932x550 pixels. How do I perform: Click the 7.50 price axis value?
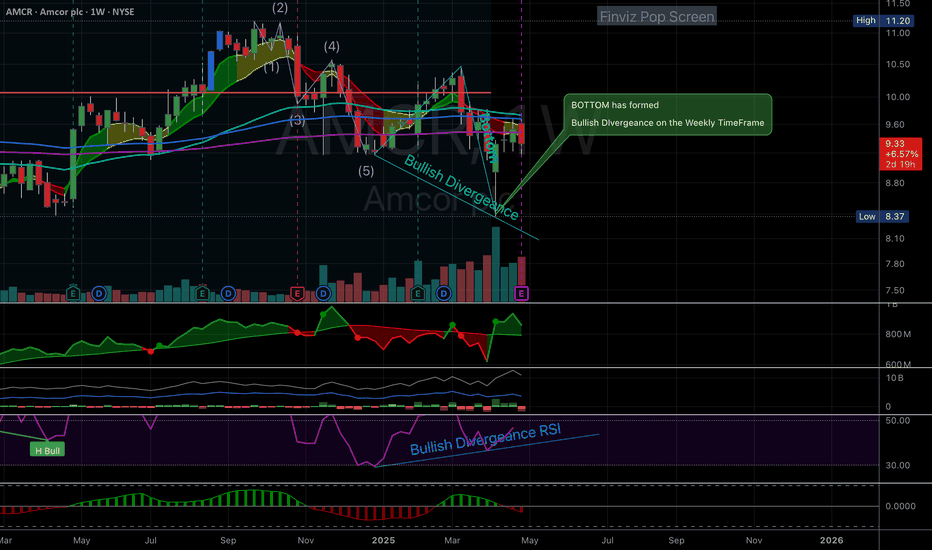895,291
